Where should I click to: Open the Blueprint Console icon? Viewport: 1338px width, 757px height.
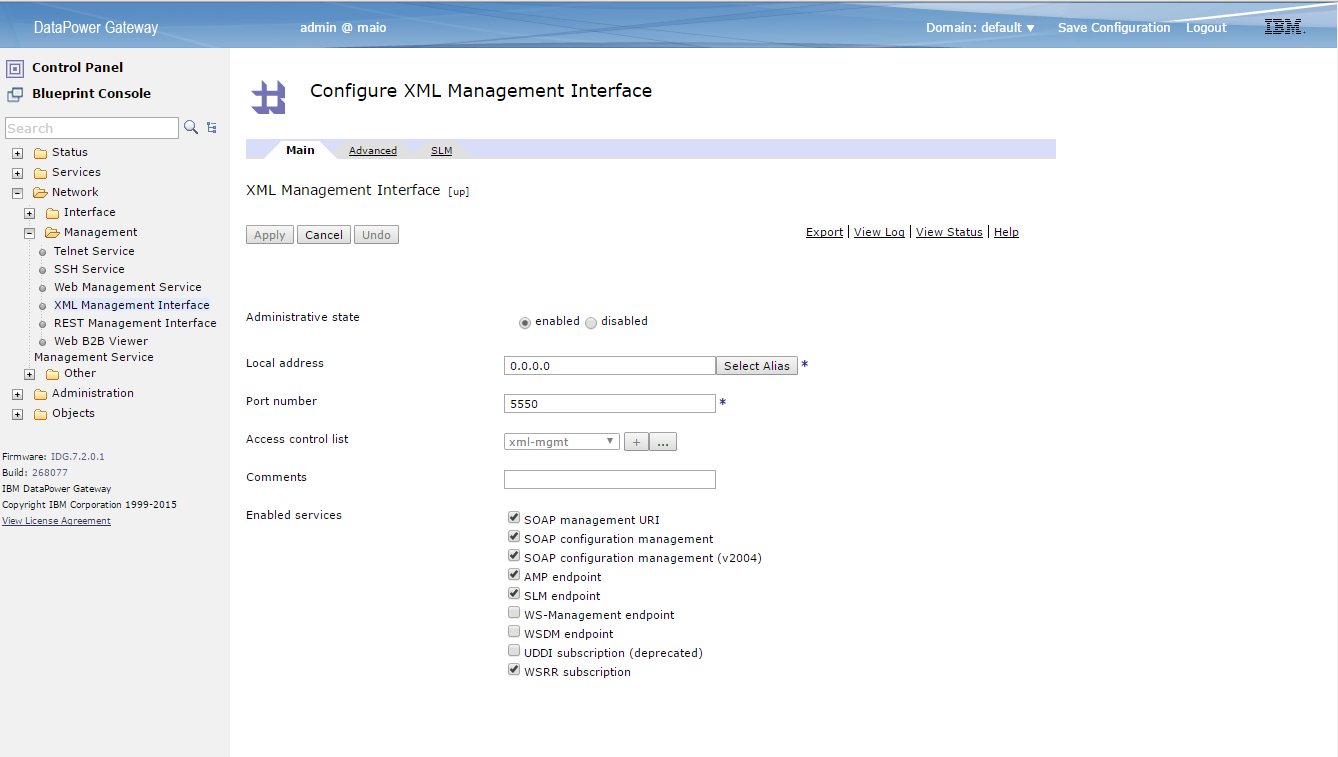(14, 94)
